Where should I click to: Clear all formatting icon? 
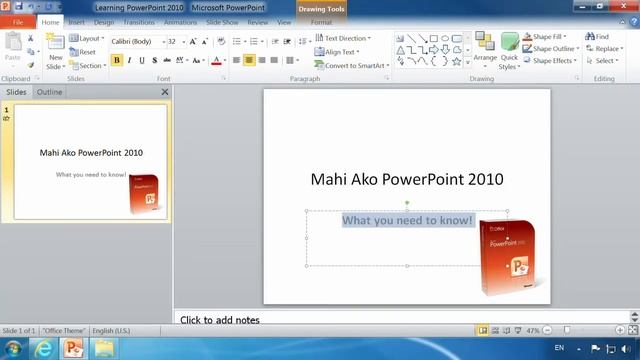tap(221, 41)
